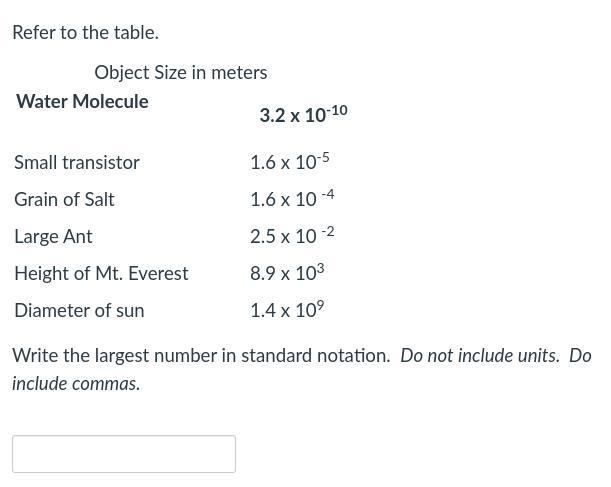Click the italic 'include commas.' text
The height and width of the screenshot is (487, 611).
tap(76, 383)
